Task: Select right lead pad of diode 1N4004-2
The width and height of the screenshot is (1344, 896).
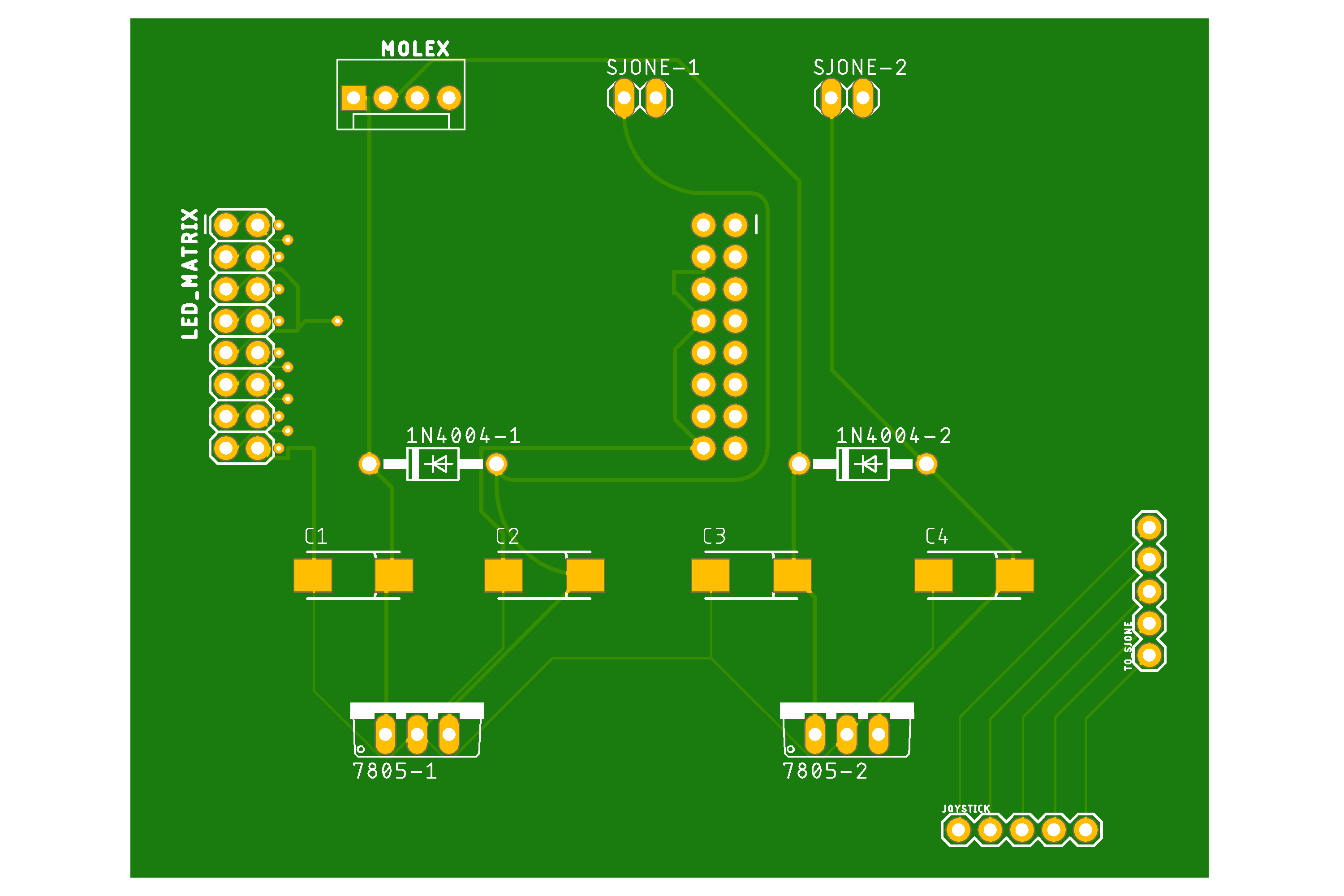Action: (x=926, y=464)
